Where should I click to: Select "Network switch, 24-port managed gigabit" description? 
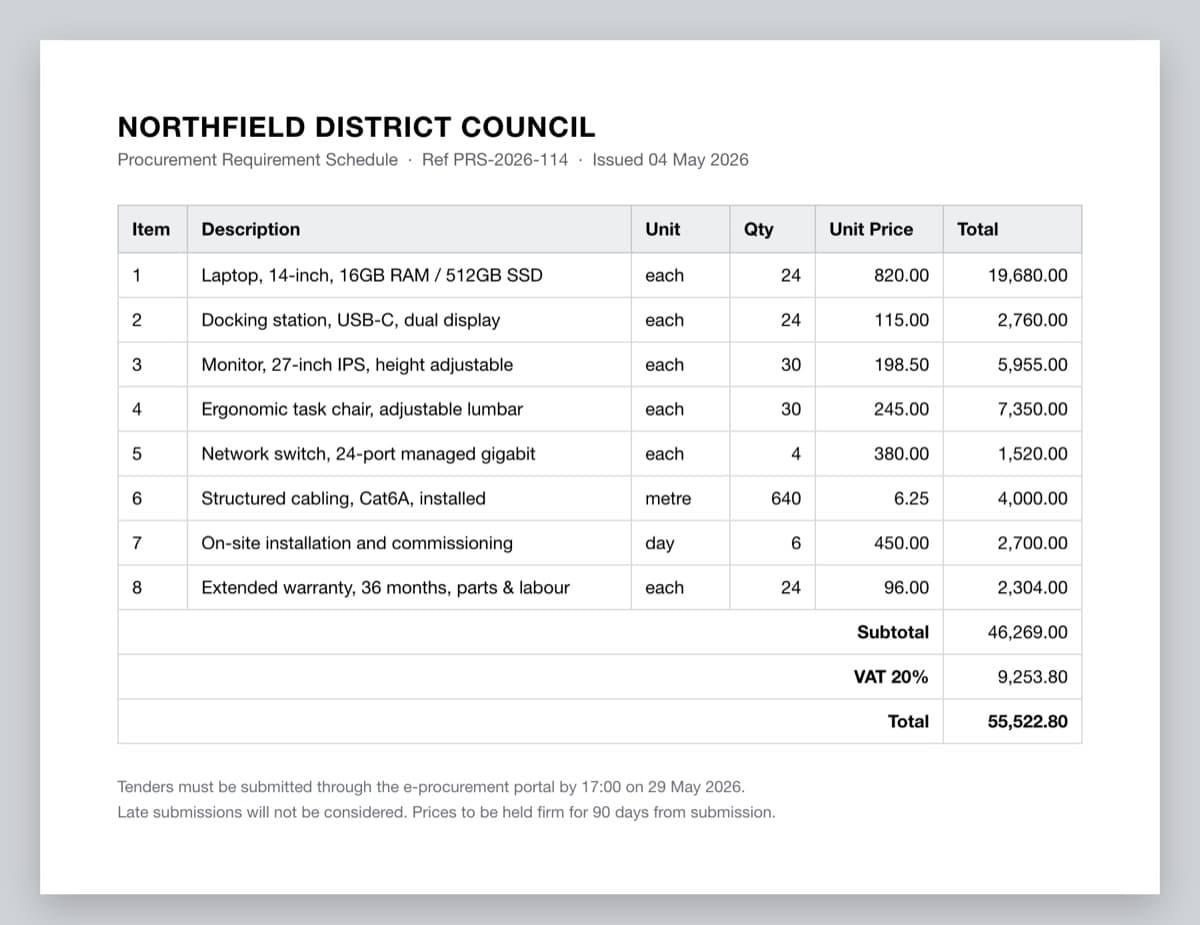(368, 454)
